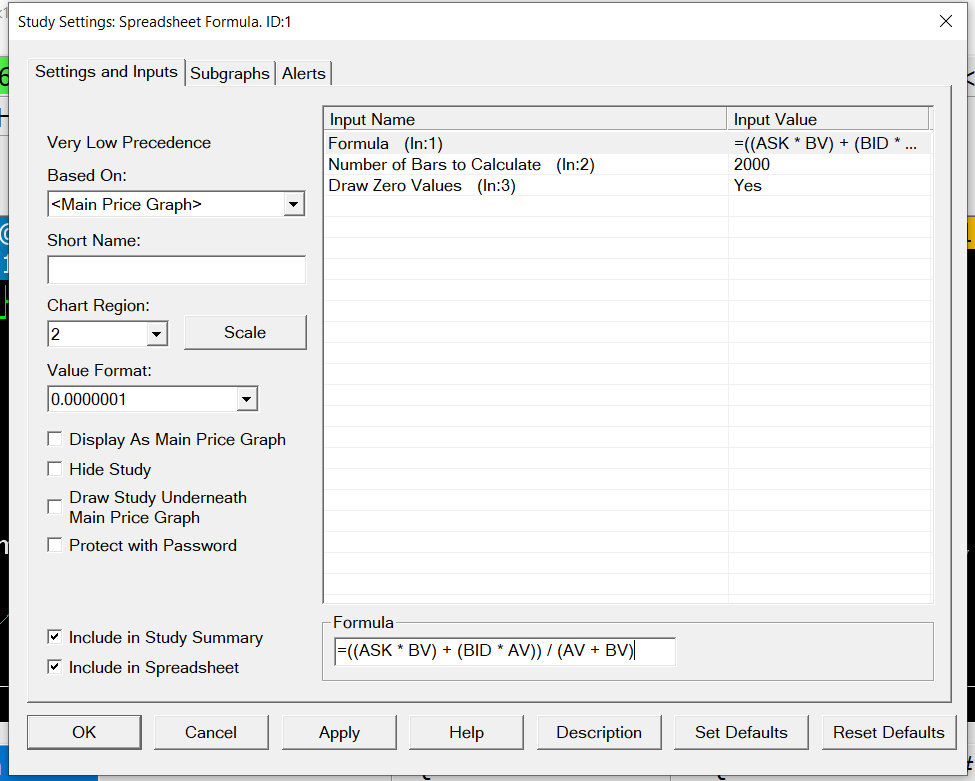Enable Protect with Password option
Image resolution: width=975 pixels, height=781 pixels.
tap(55, 546)
